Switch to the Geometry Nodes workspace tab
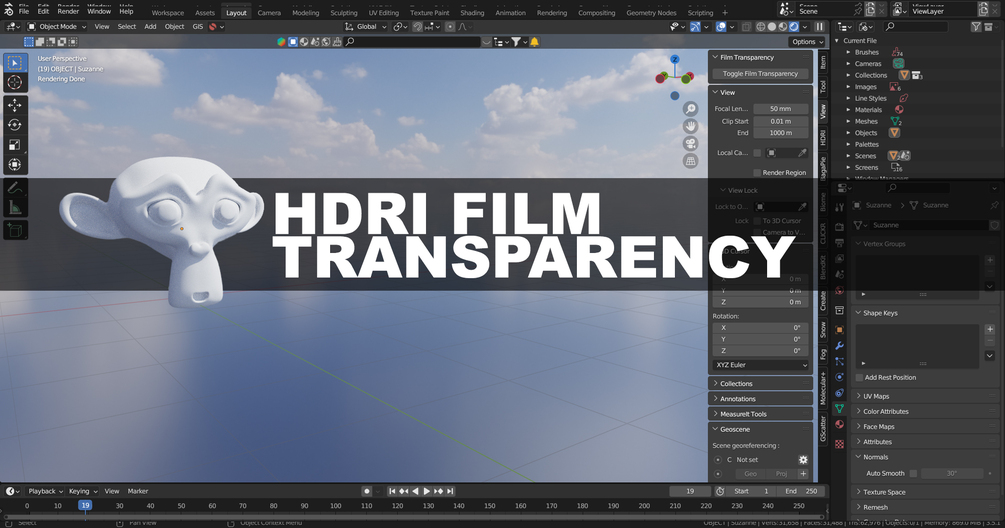Image resolution: width=1005 pixels, height=528 pixels. (x=651, y=13)
